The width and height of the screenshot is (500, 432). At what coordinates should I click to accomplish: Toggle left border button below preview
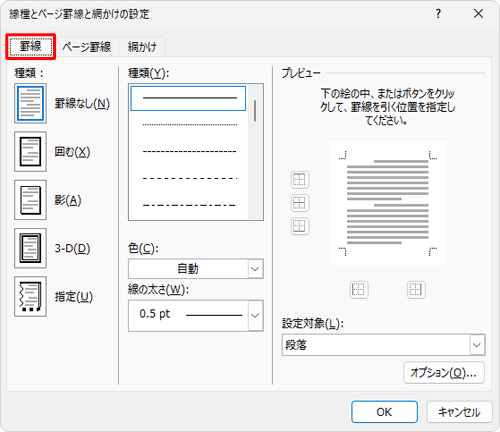(359, 290)
